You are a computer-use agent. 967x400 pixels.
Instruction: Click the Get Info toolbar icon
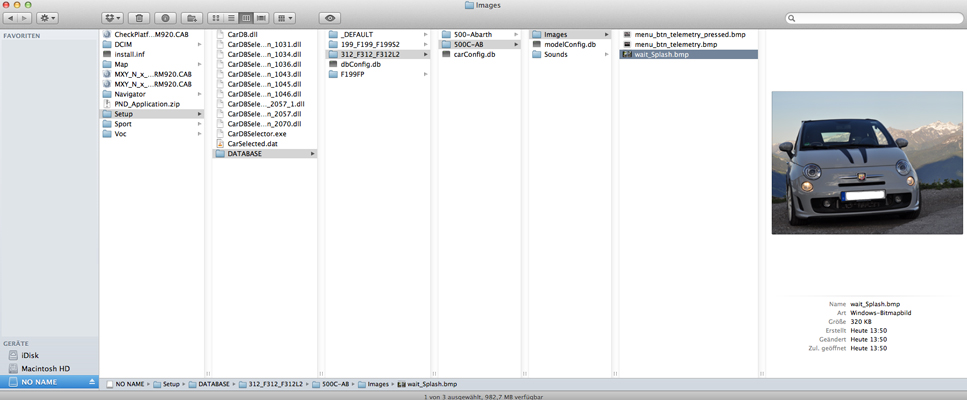point(165,18)
